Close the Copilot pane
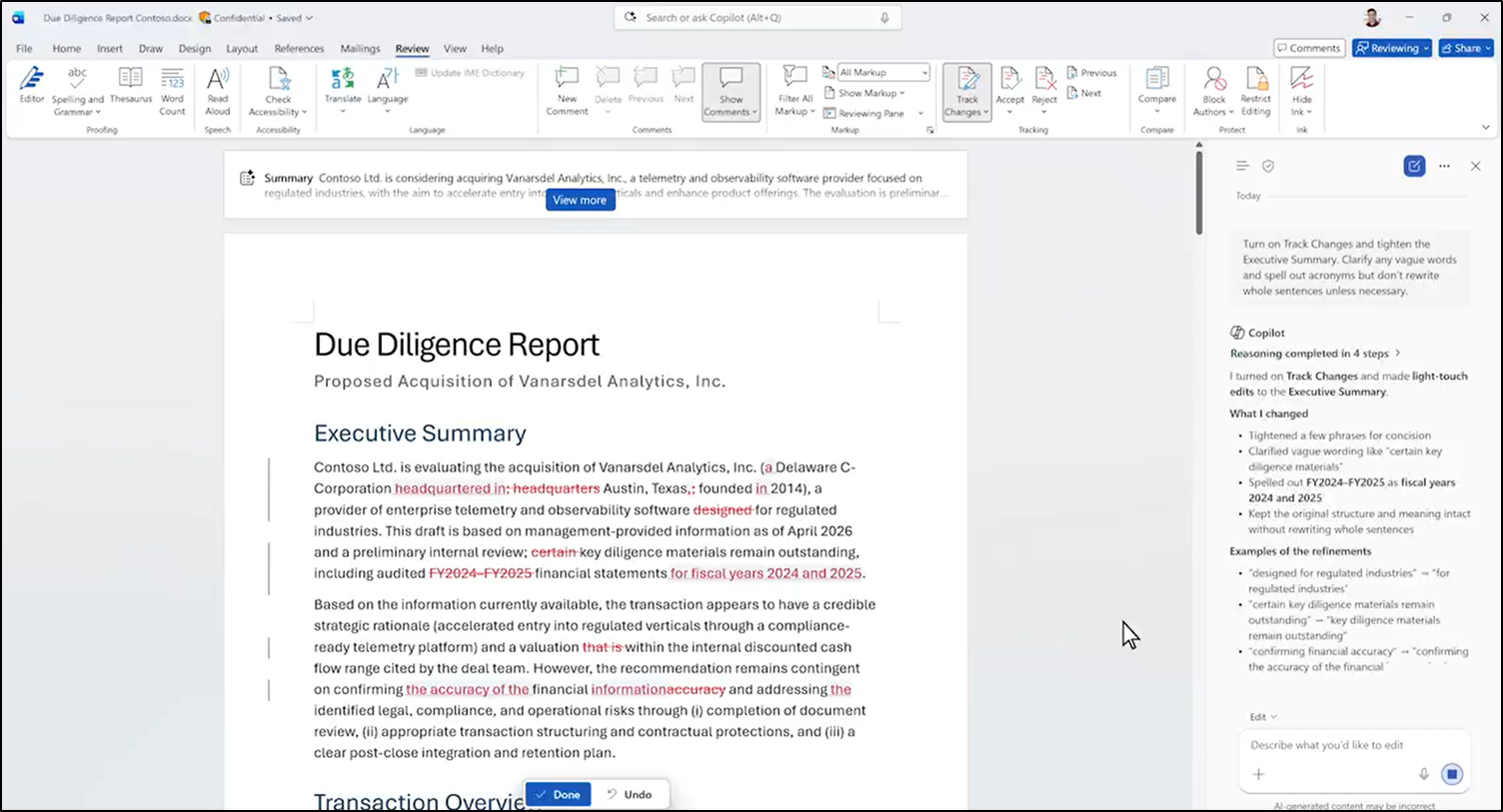This screenshot has height=812, width=1503. coord(1476,167)
